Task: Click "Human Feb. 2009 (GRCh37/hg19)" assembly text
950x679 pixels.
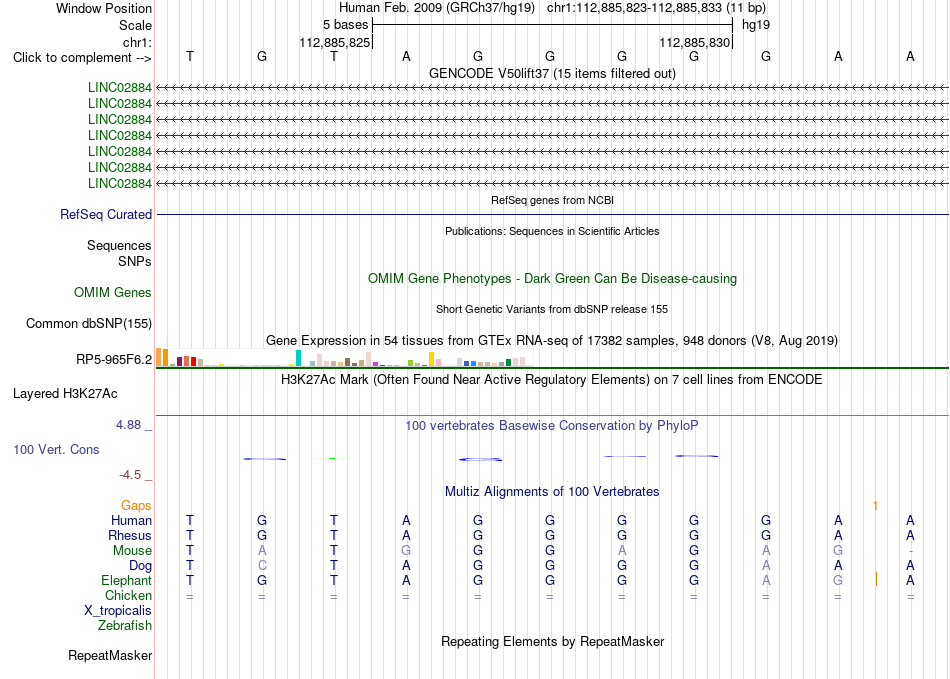Action: (x=437, y=8)
